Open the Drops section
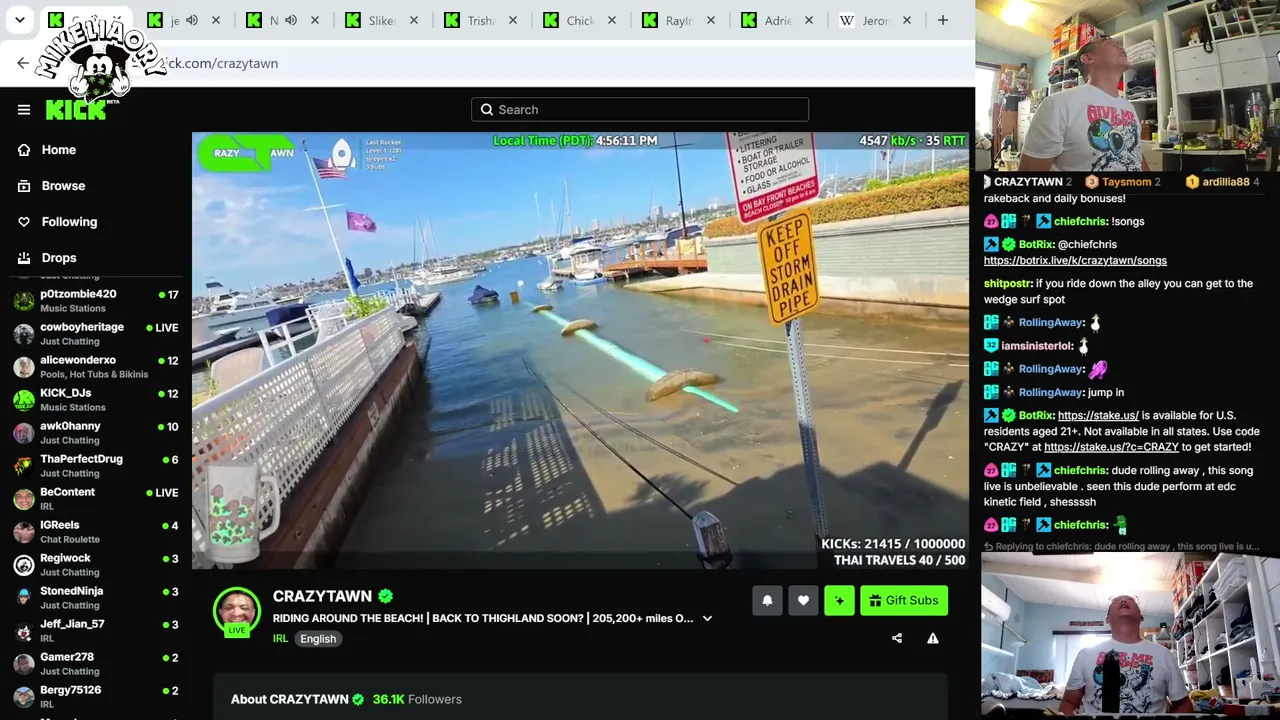This screenshot has width=1280, height=720. coord(59,258)
